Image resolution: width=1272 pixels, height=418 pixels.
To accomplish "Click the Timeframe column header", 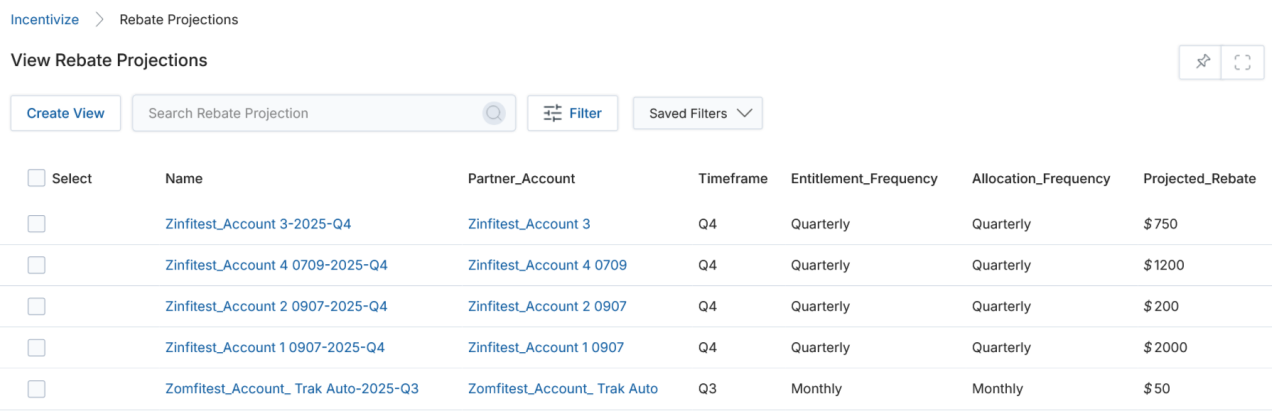I will click(733, 178).
